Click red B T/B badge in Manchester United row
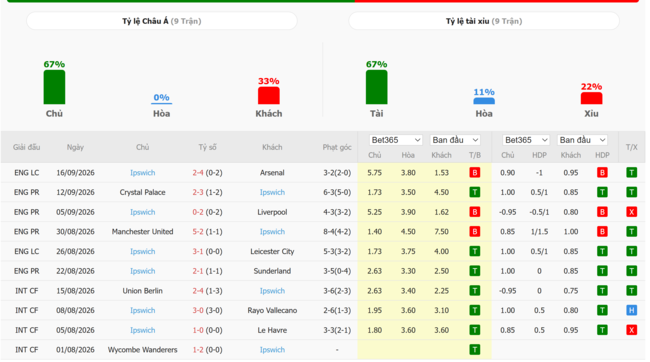Image resolution: width=650 pixels, height=362 pixels. point(475,231)
